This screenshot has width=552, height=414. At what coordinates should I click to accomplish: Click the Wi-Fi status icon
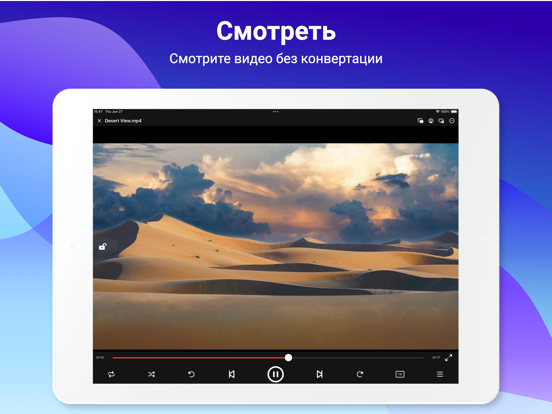pyautogui.click(x=438, y=112)
